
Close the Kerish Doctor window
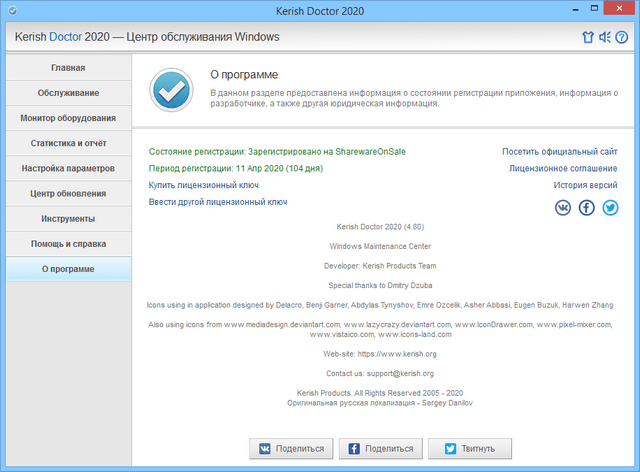point(619,8)
